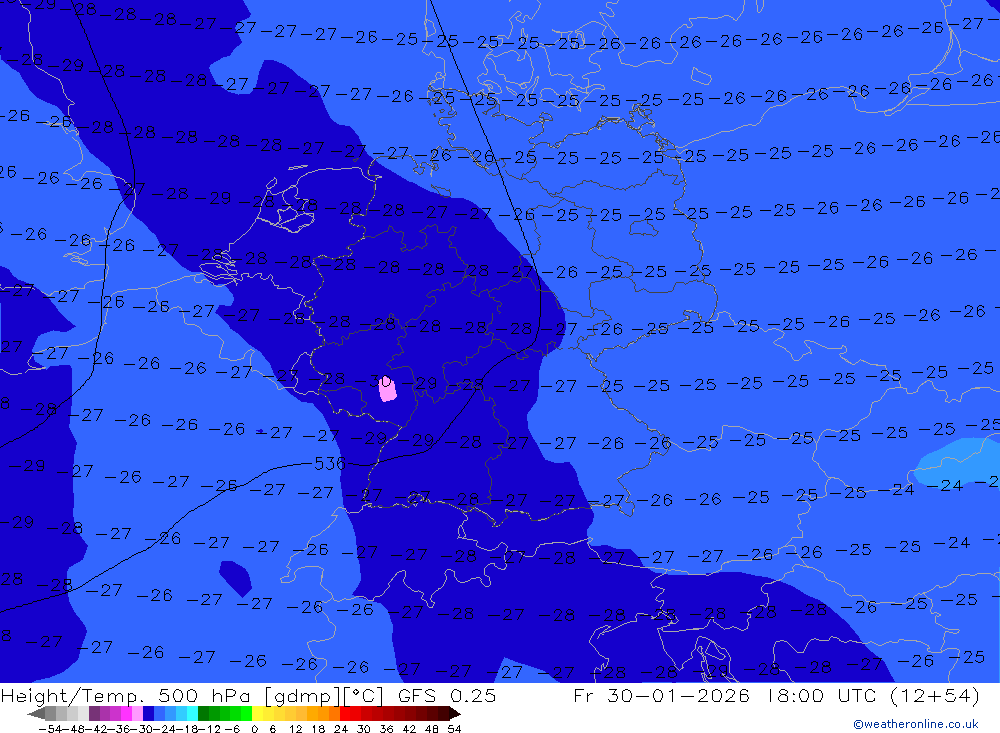This screenshot has width=1000, height=733.
Task: Click the '[gdmp]' unit label in the title
Action: pos(302,695)
